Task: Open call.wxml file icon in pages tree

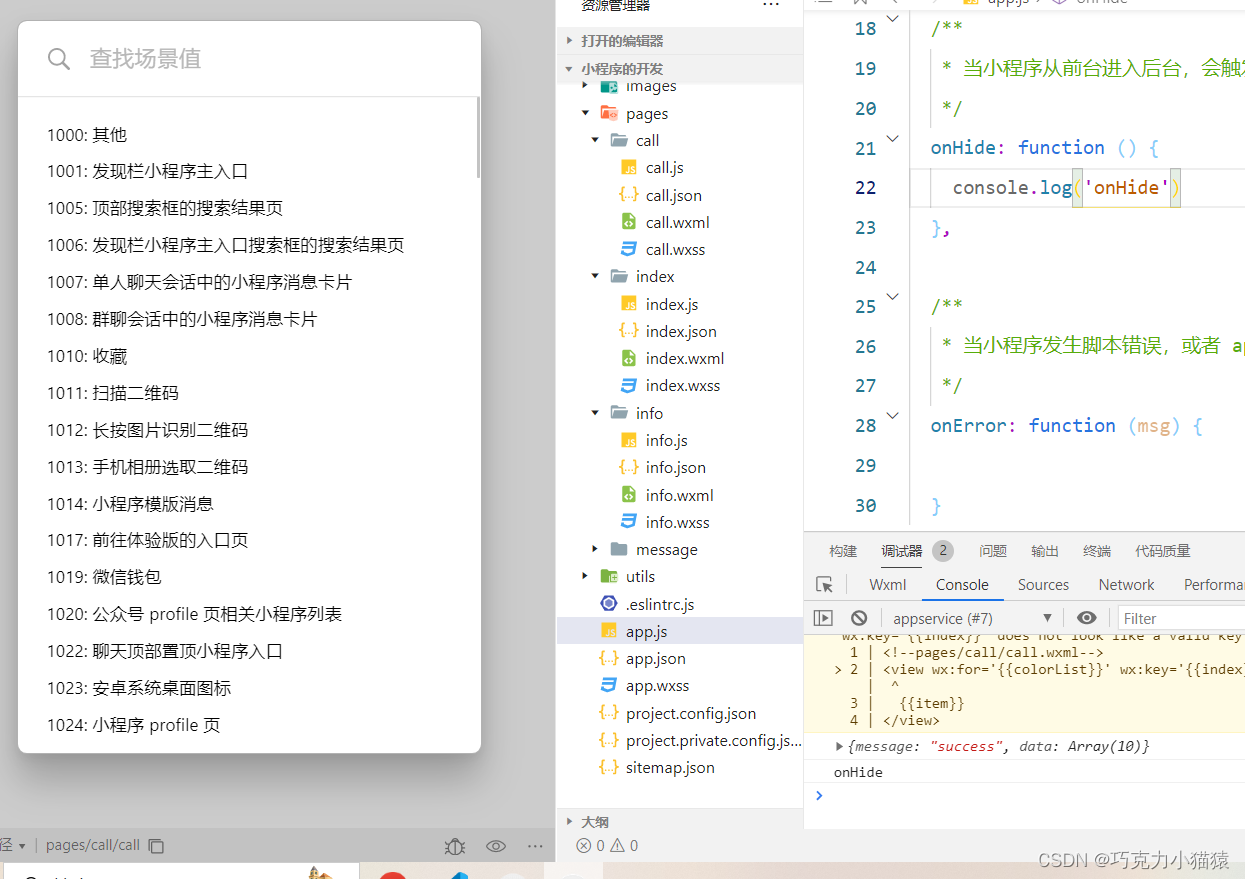Action: (x=627, y=221)
